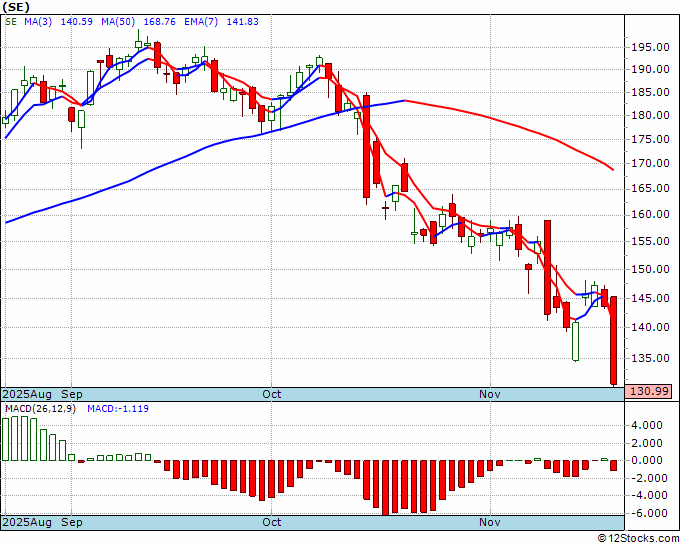This screenshot has height=546, width=680.
Task: Click the 160.00 price axis label
Action: (651, 215)
